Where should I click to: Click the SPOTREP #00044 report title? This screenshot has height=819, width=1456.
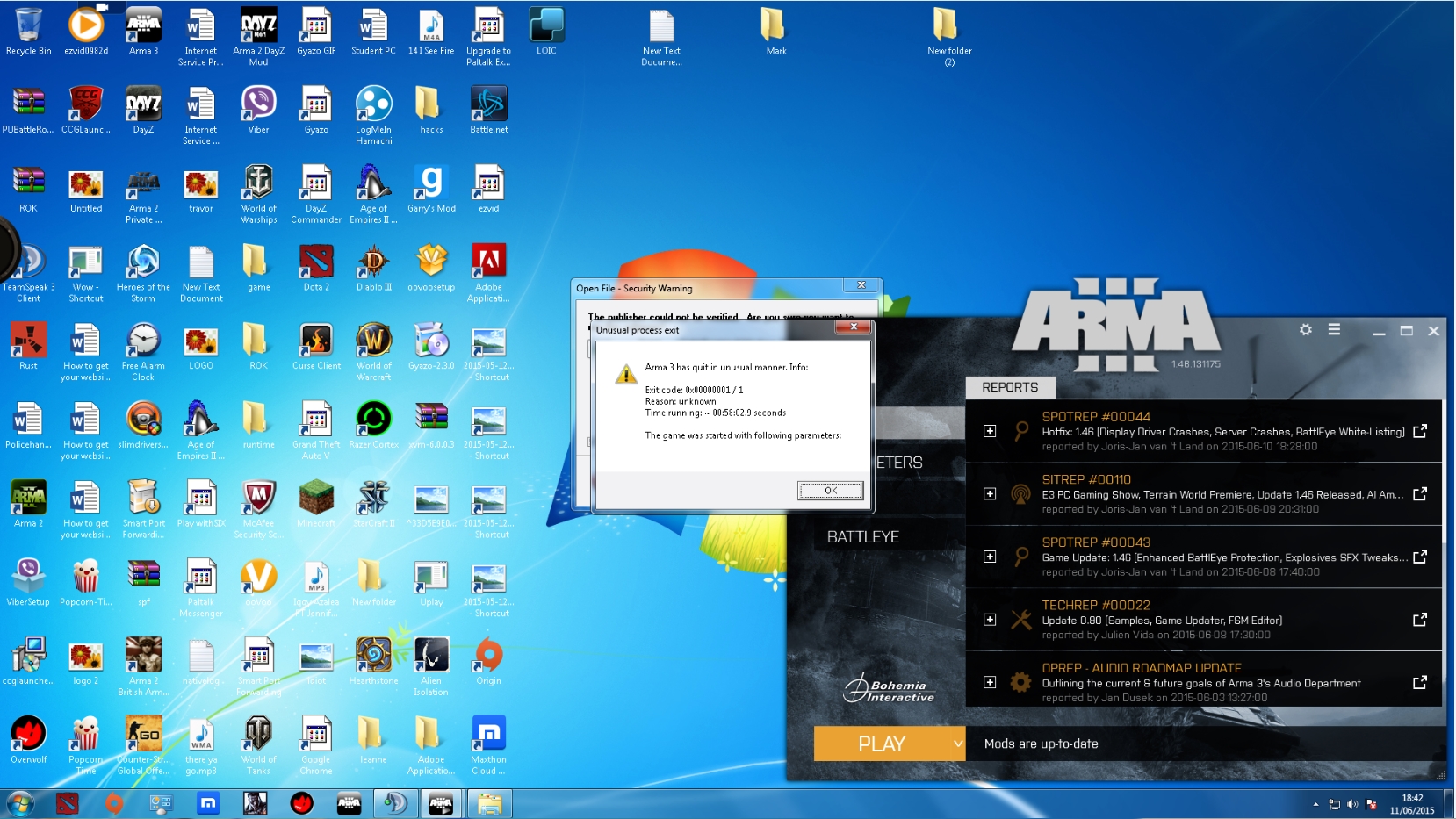(1096, 417)
